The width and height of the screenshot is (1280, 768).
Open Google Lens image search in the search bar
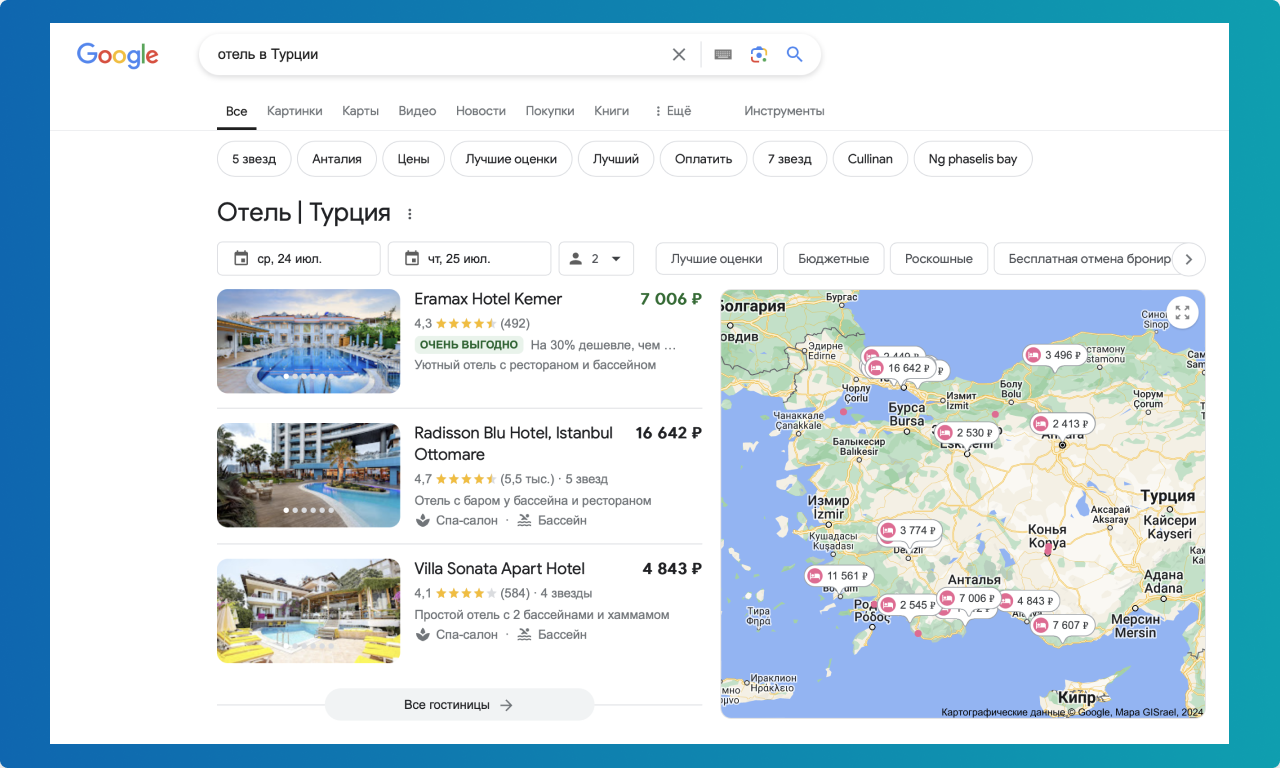pos(759,54)
